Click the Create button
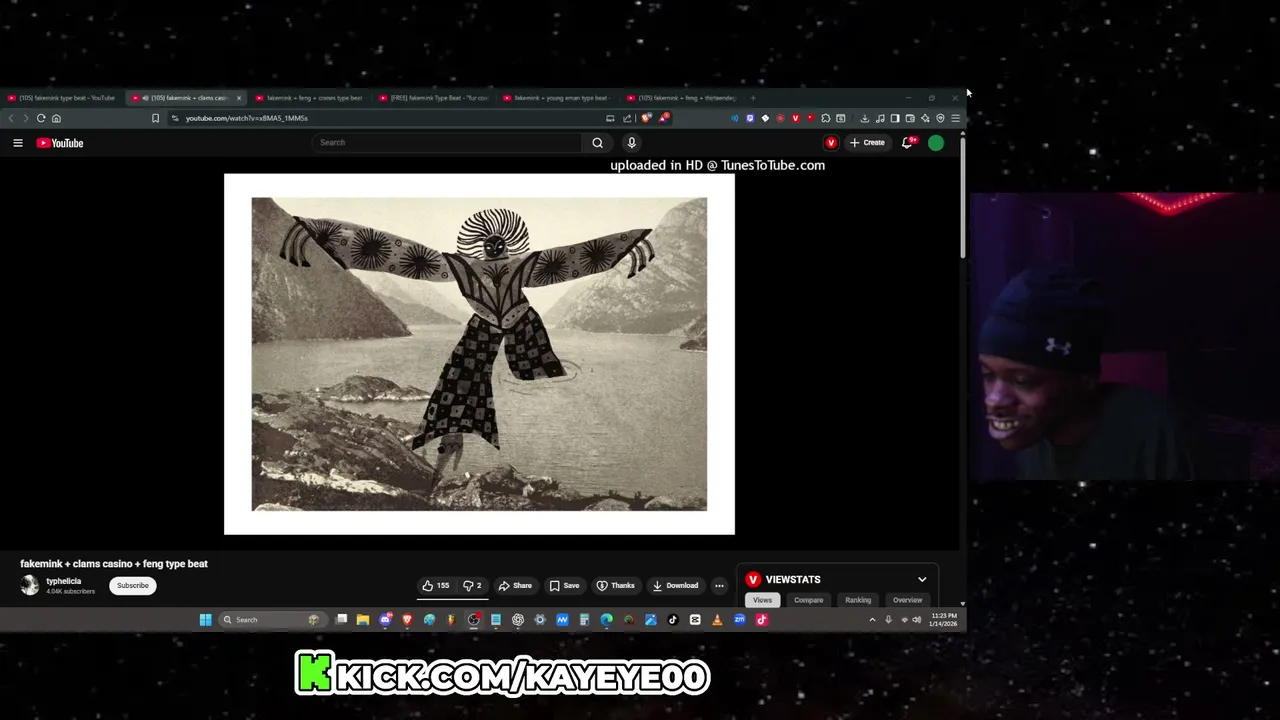Image resolution: width=1280 pixels, height=720 pixels. click(867, 143)
